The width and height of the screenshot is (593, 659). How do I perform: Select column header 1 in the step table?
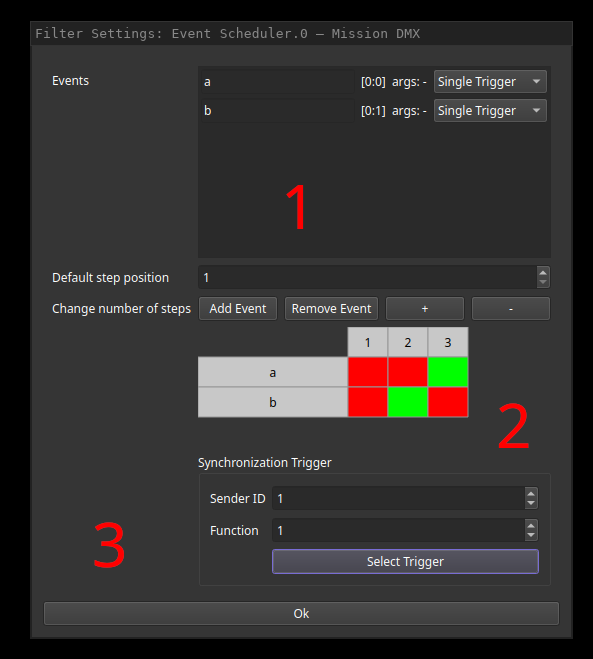point(367,342)
